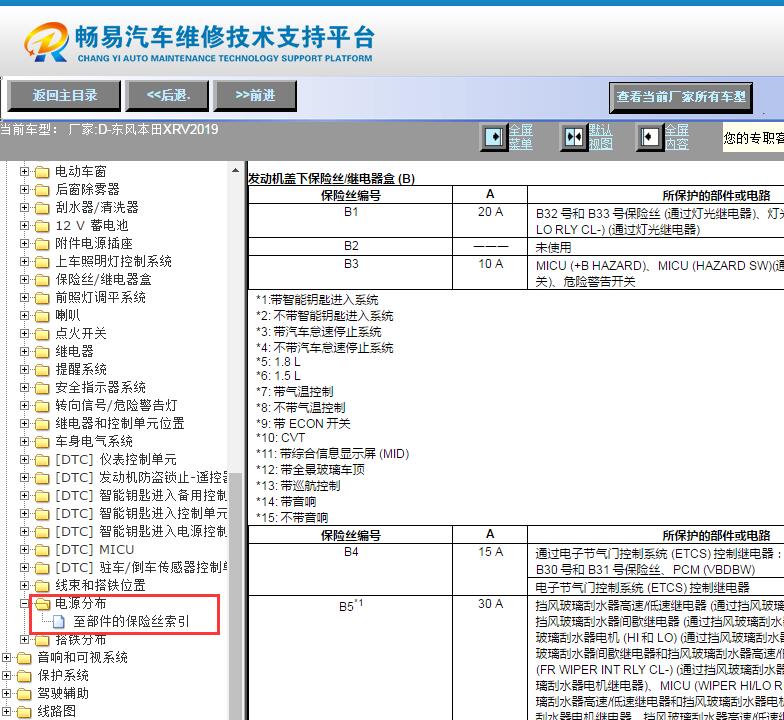Click the 上车照明灯控制系统 folder icon
784x720 pixels.
42,262
